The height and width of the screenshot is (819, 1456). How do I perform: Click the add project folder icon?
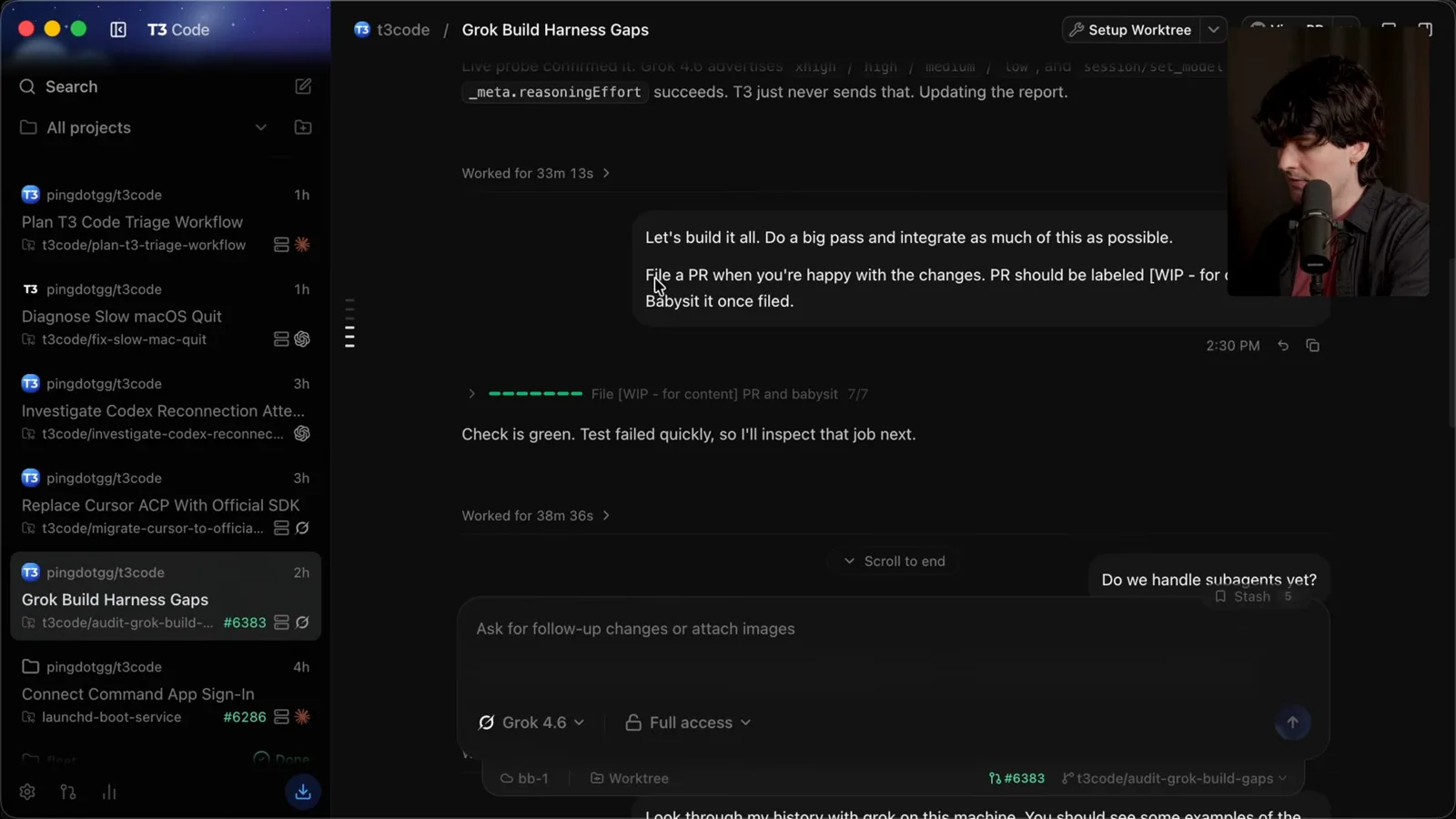(x=303, y=127)
